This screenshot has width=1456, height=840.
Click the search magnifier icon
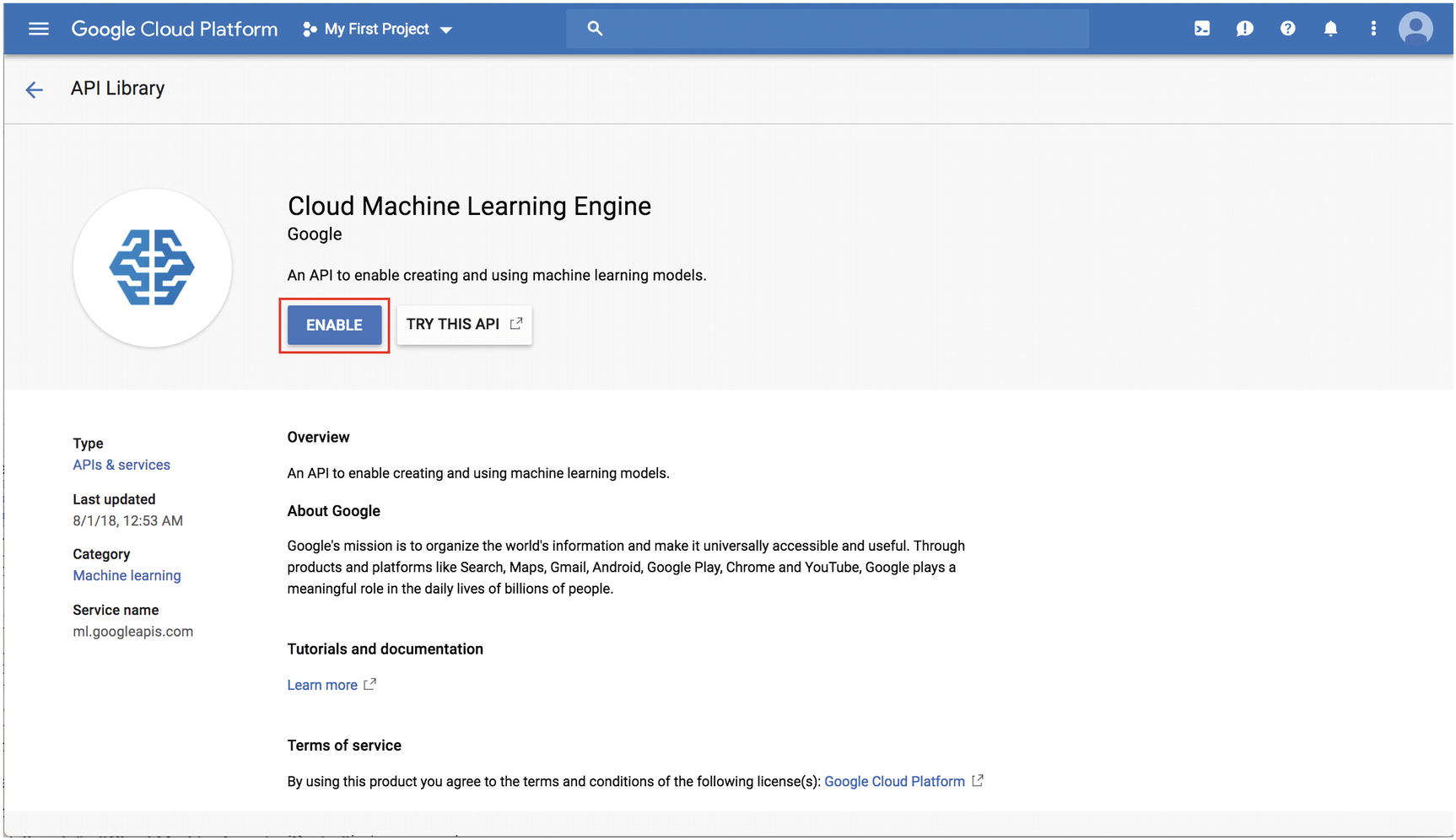click(x=595, y=27)
